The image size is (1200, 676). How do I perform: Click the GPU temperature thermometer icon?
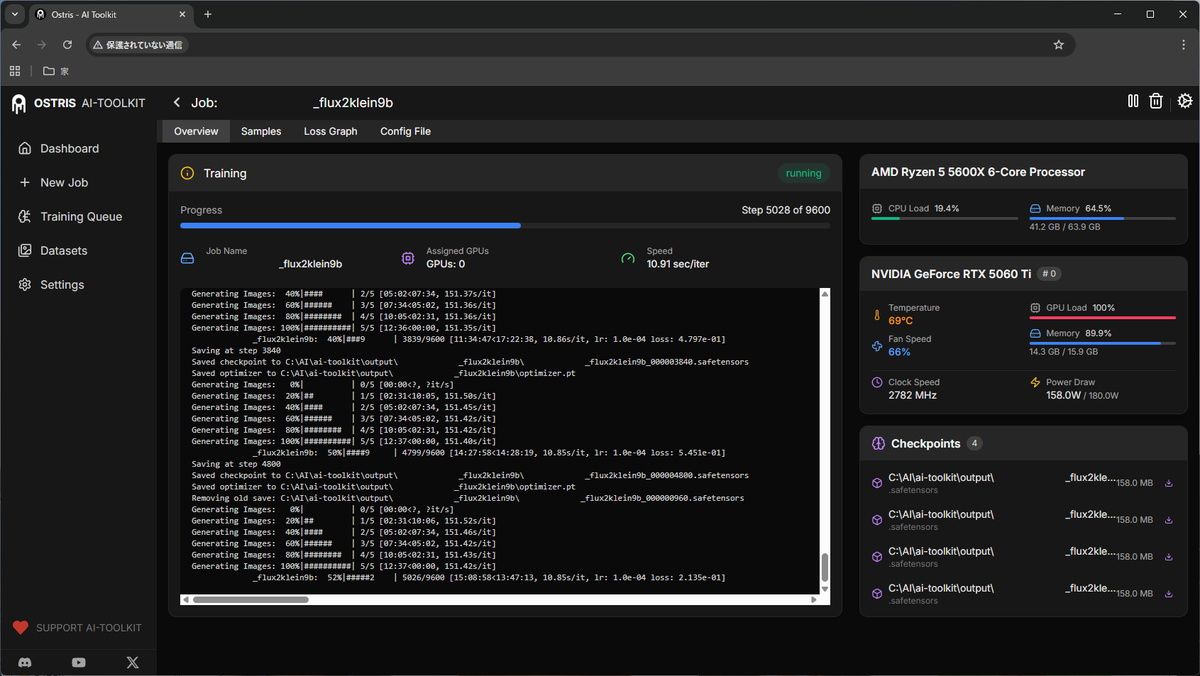(877, 314)
